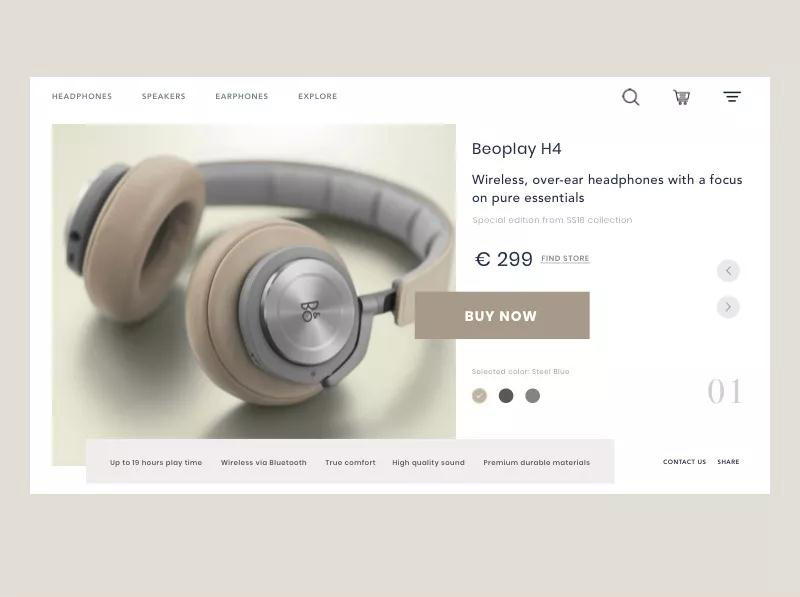
Task: Click the BUY NOW button
Action: 502,315
